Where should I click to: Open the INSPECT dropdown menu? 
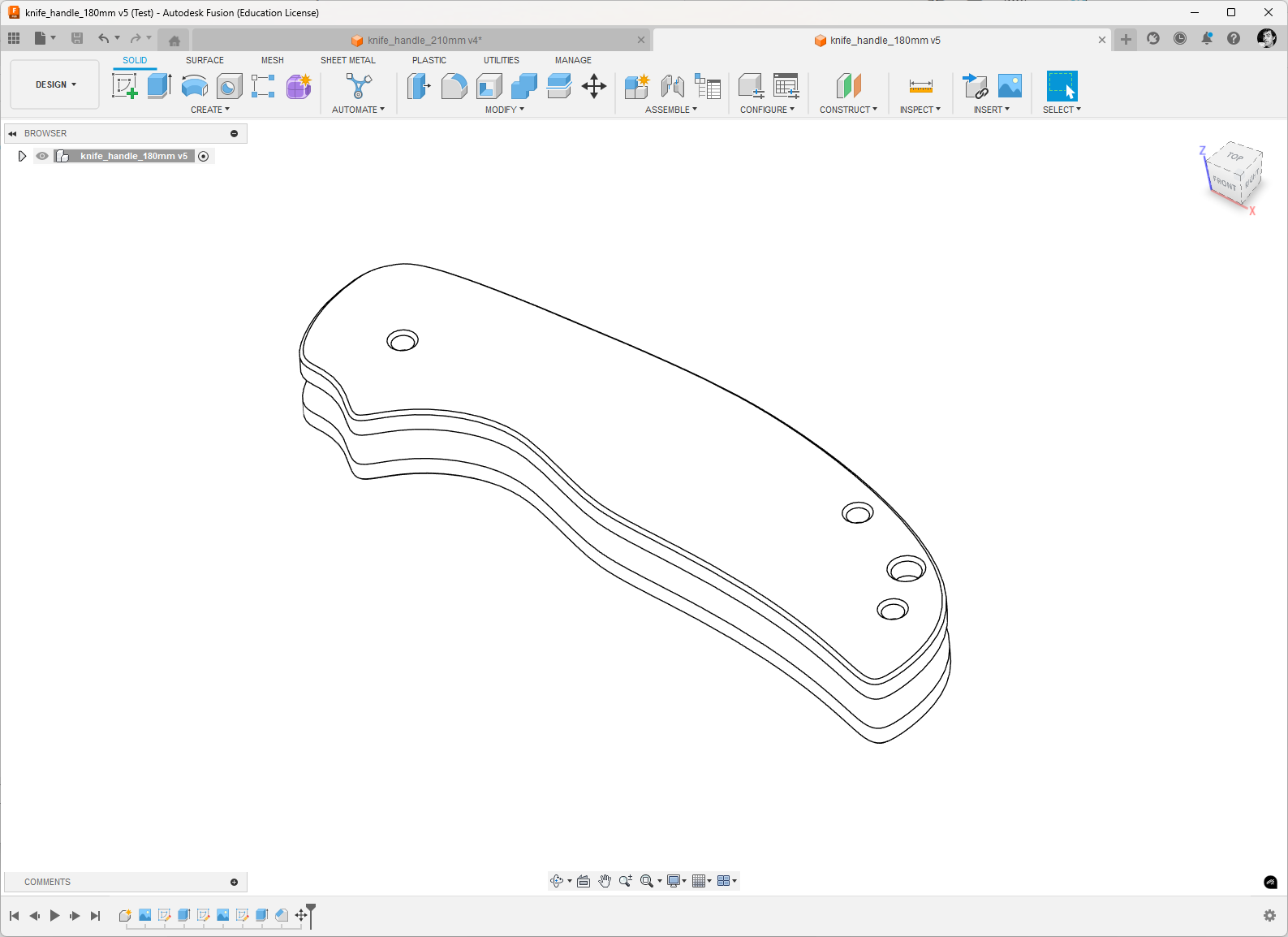(920, 110)
